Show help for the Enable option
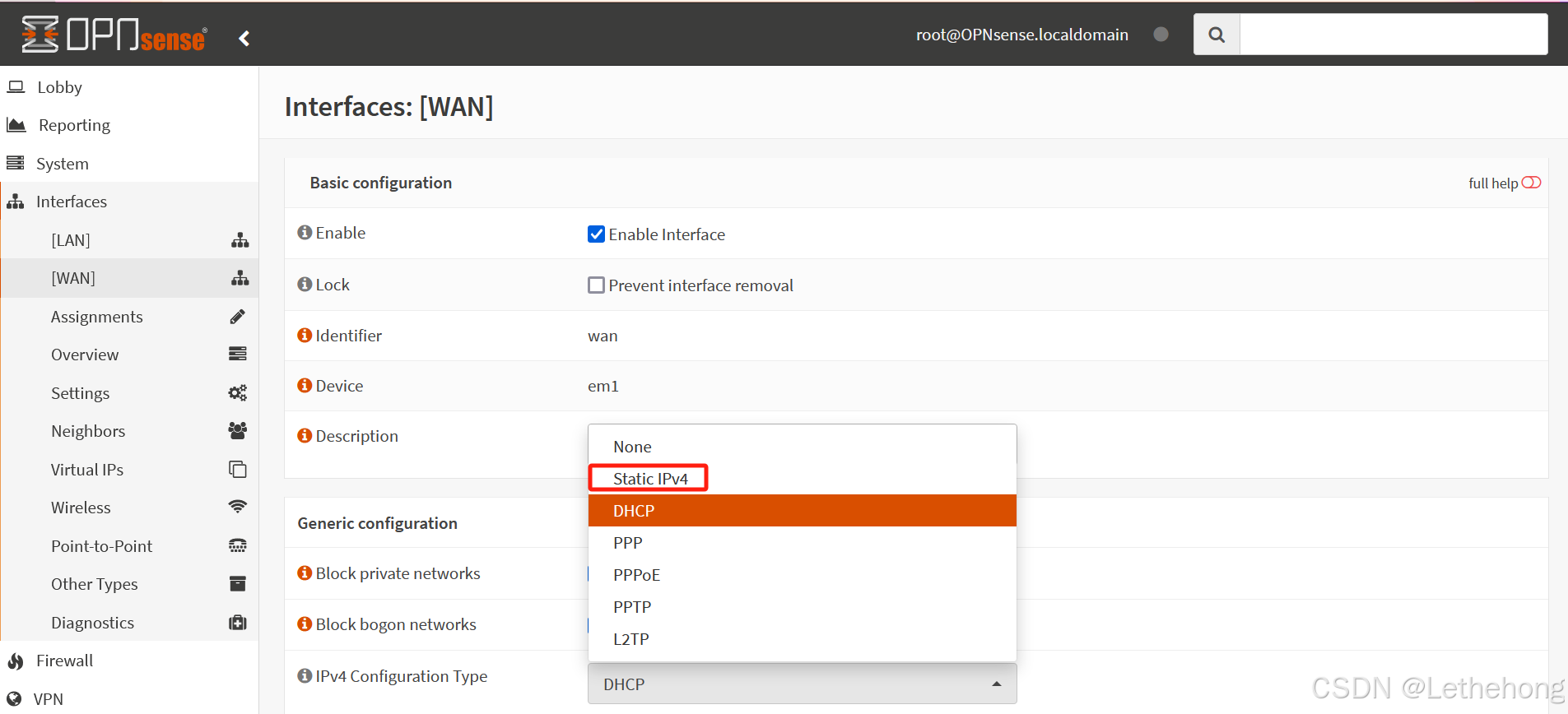This screenshot has width=1568, height=714. [305, 233]
